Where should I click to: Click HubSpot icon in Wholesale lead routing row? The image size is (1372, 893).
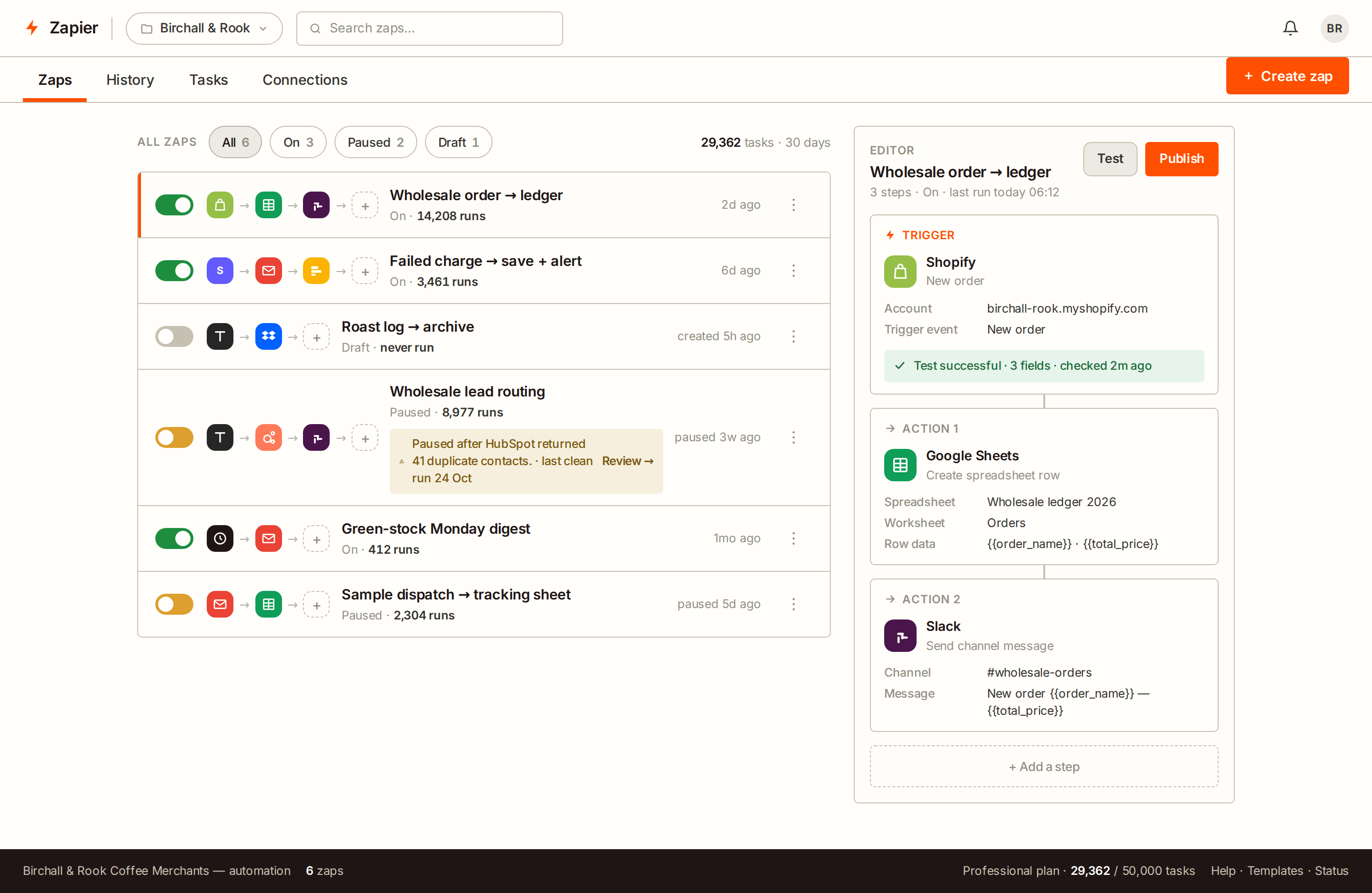pos(268,437)
